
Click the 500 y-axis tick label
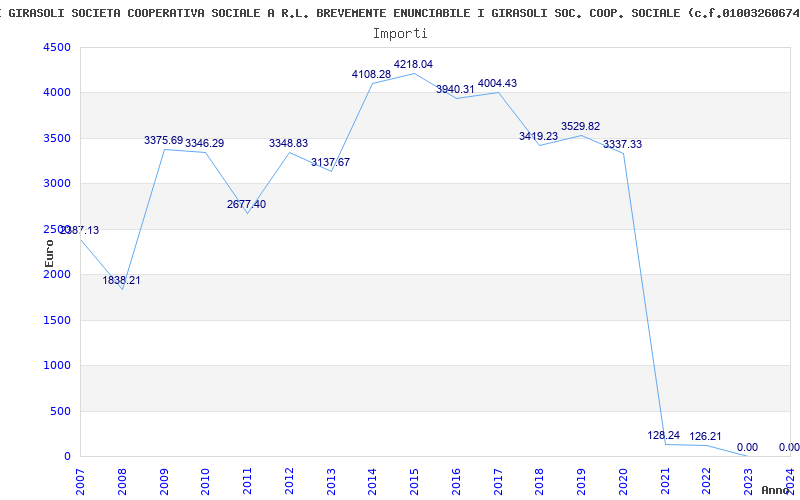click(x=60, y=411)
